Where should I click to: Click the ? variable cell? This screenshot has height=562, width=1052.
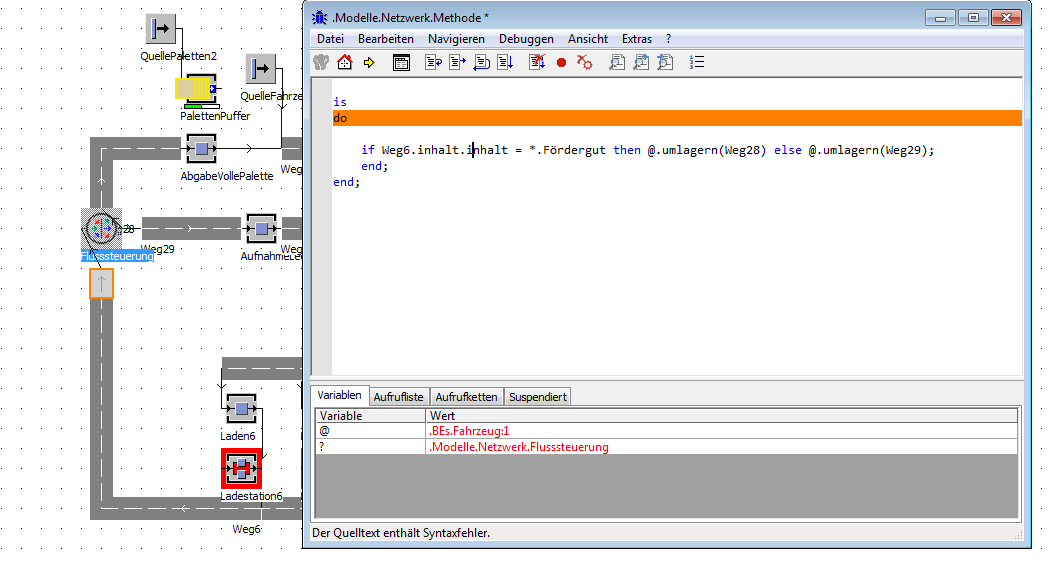pos(370,447)
